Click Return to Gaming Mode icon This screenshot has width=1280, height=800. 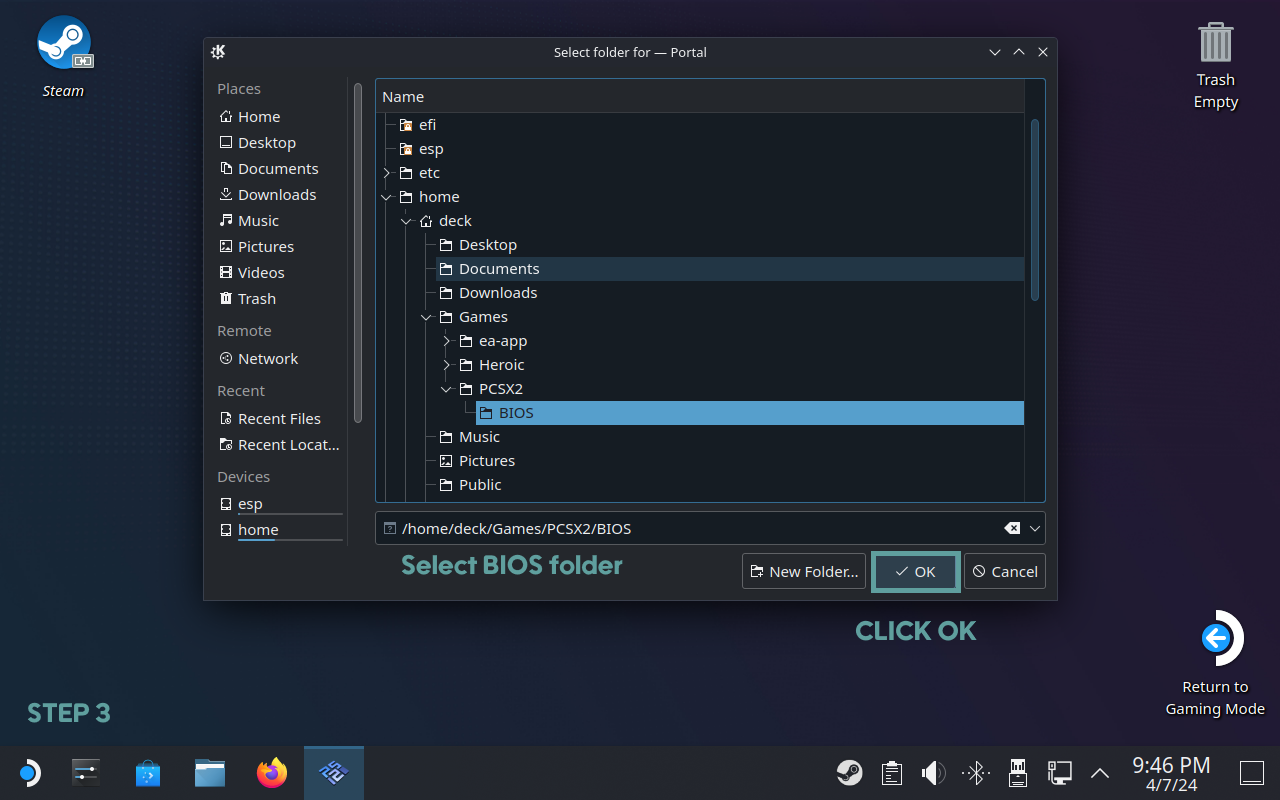(1215, 638)
